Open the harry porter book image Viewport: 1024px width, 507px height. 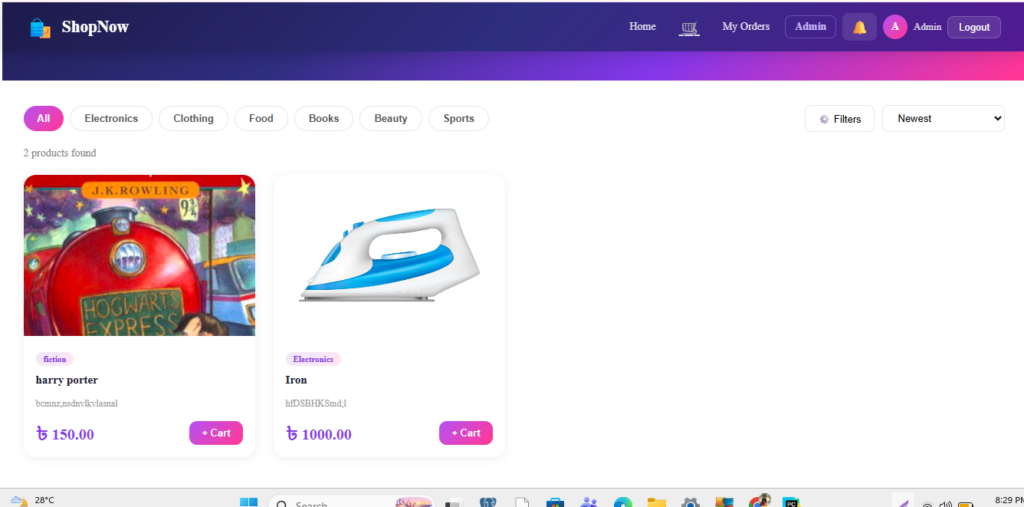click(x=139, y=255)
